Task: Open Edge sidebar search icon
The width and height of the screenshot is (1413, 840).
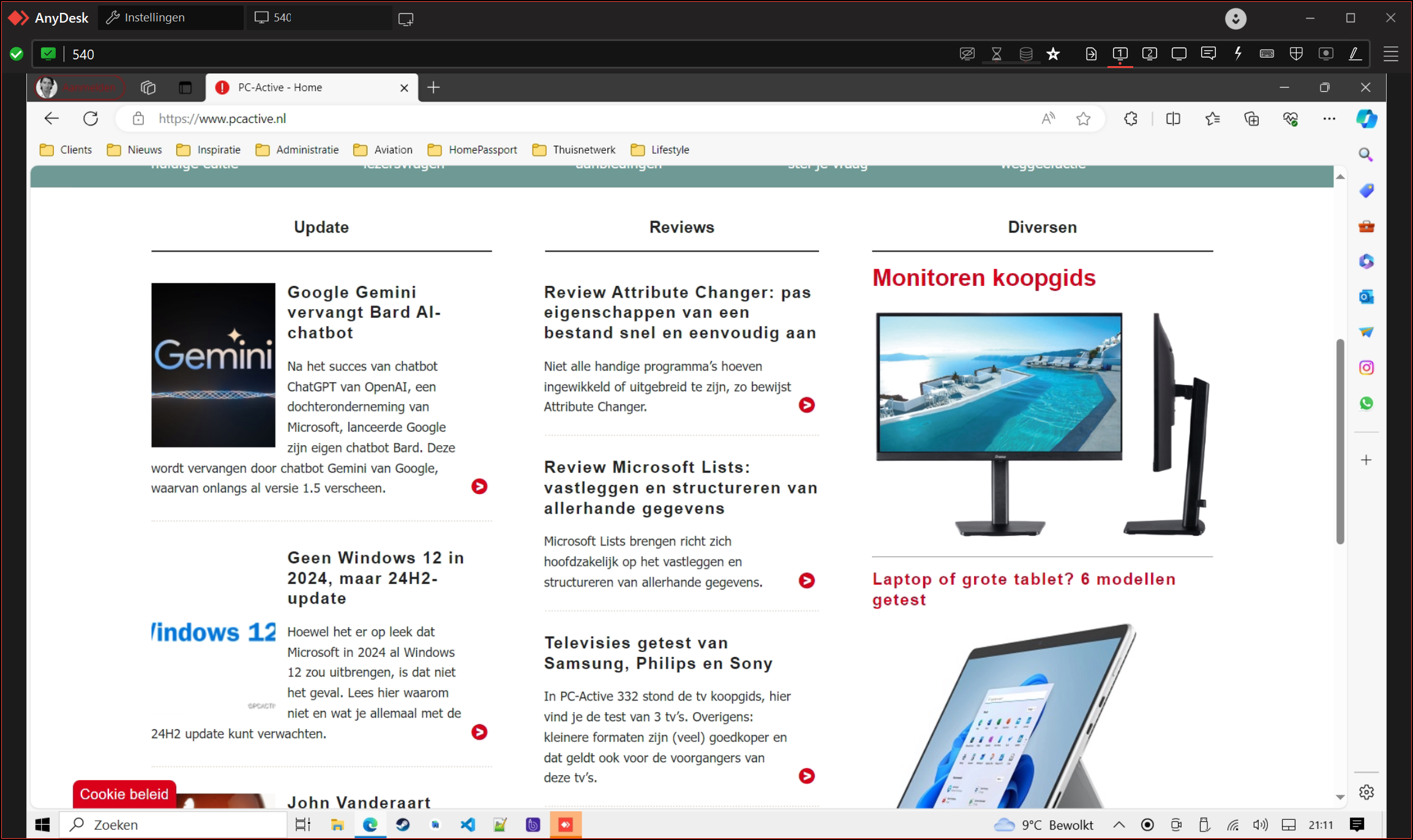Action: click(x=1366, y=155)
